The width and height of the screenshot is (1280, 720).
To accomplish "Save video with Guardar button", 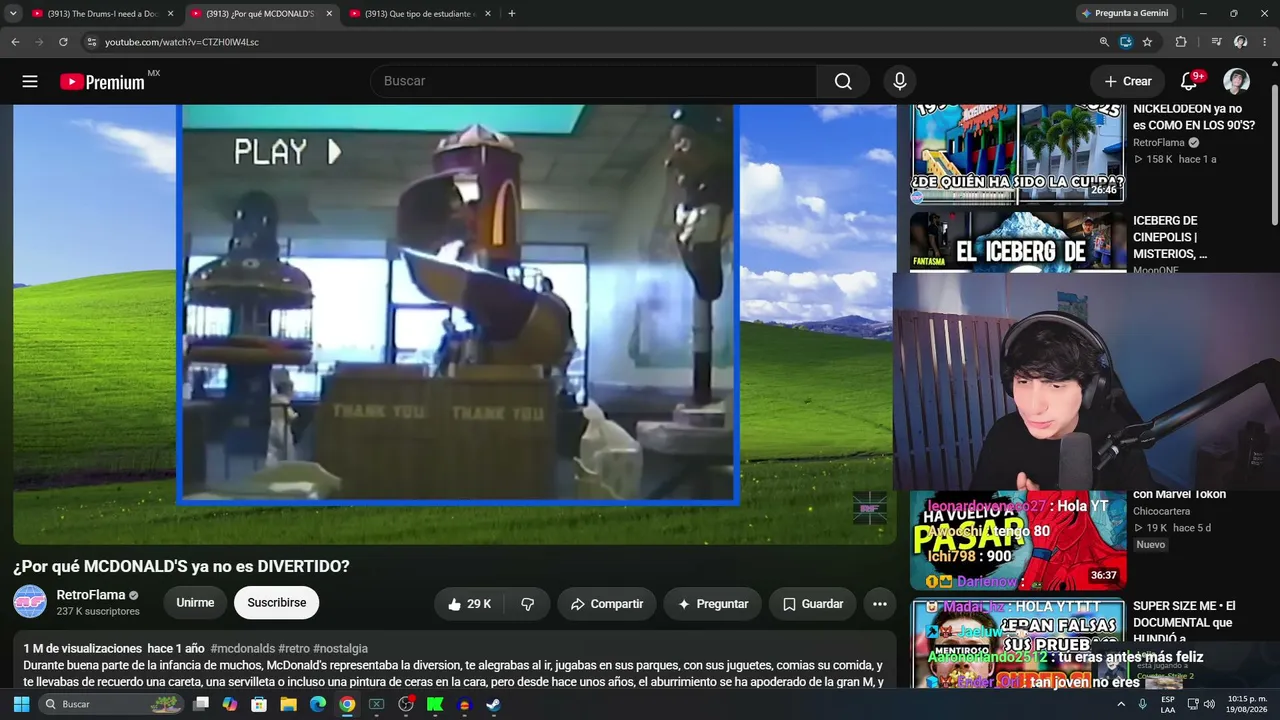I will [812, 604].
